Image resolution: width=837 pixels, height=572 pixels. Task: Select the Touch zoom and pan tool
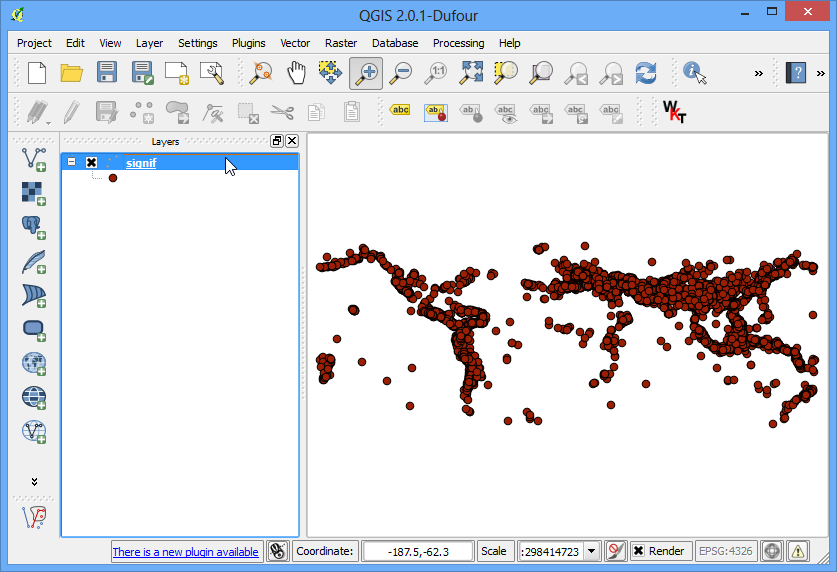pyautogui.click(x=262, y=73)
